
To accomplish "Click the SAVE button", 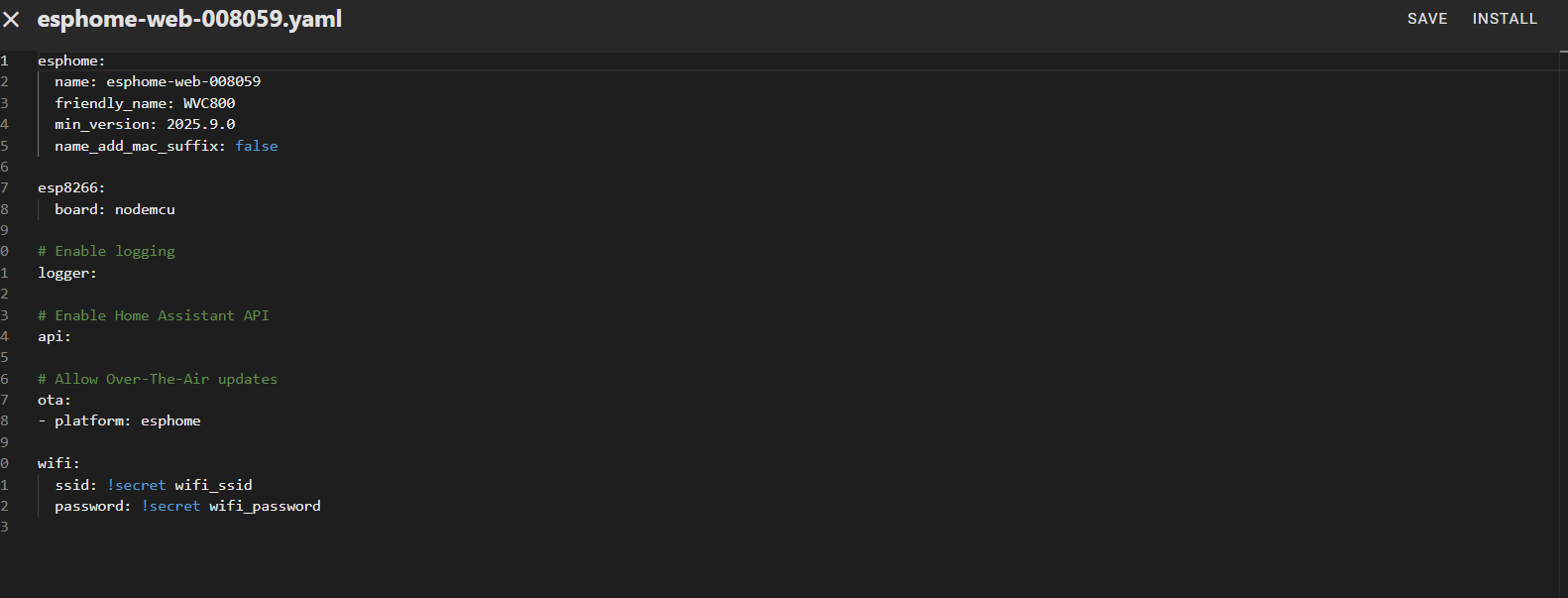I will pos(1427,19).
